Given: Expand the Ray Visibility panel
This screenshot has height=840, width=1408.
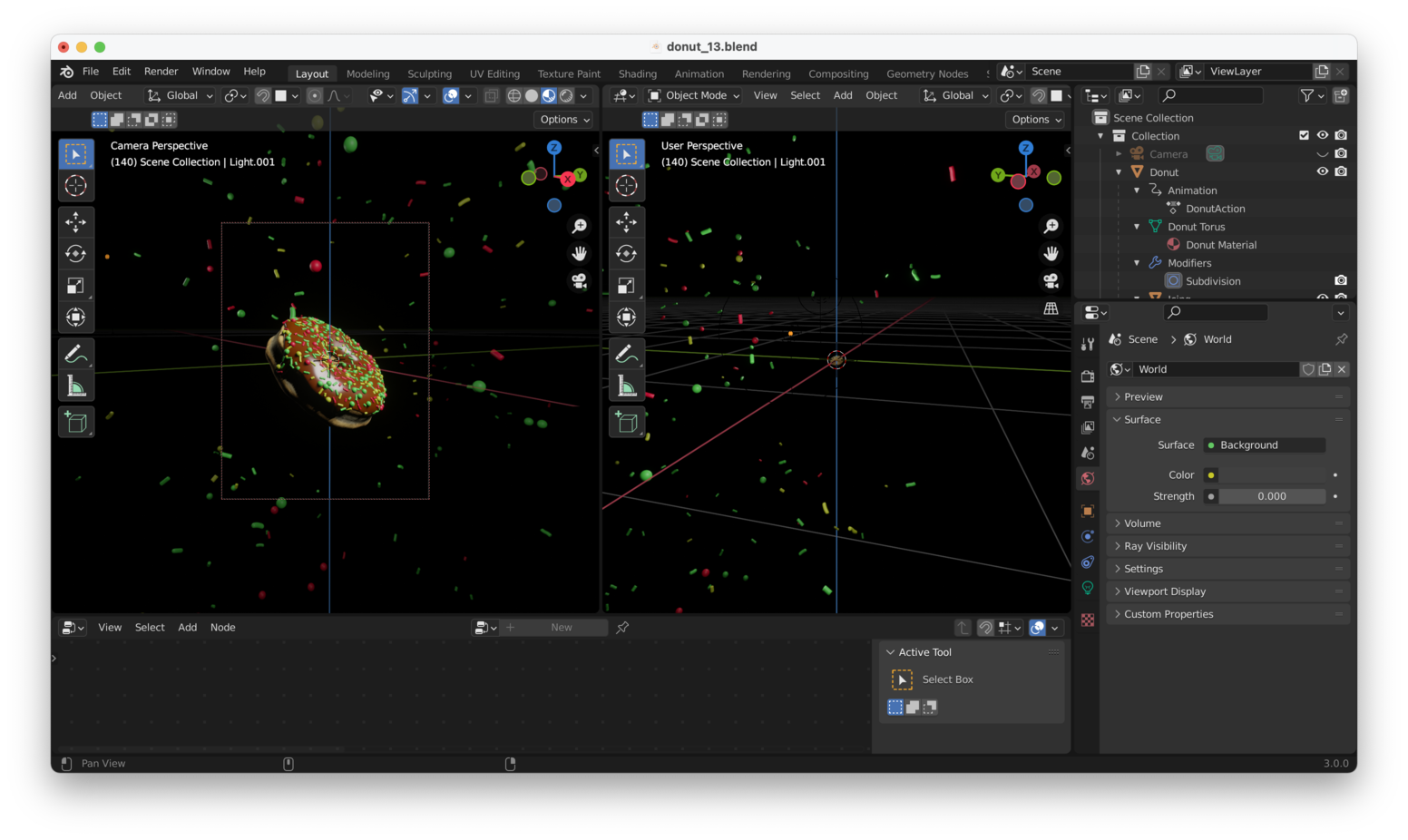Looking at the screenshot, I should pyautogui.click(x=1155, y=546).
